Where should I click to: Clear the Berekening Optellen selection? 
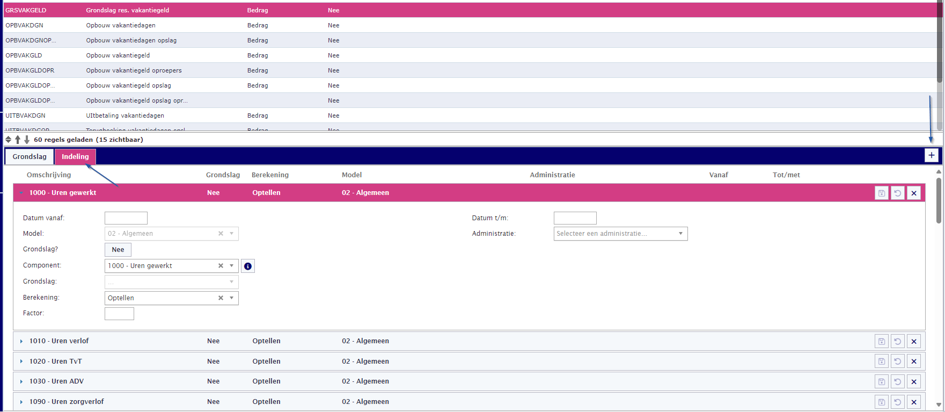pos(221,298)
